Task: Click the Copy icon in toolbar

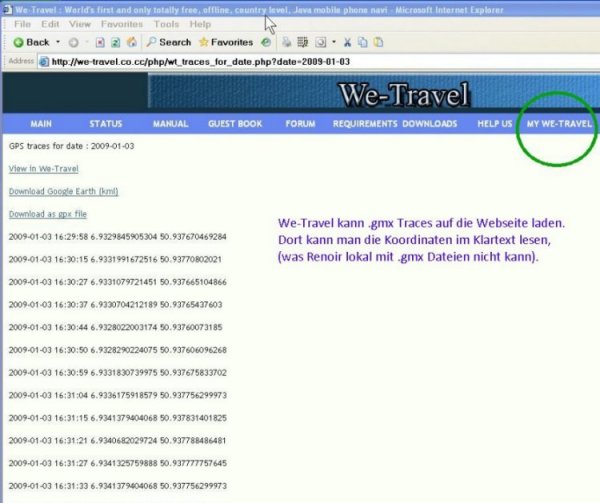Action: [362, 42]
